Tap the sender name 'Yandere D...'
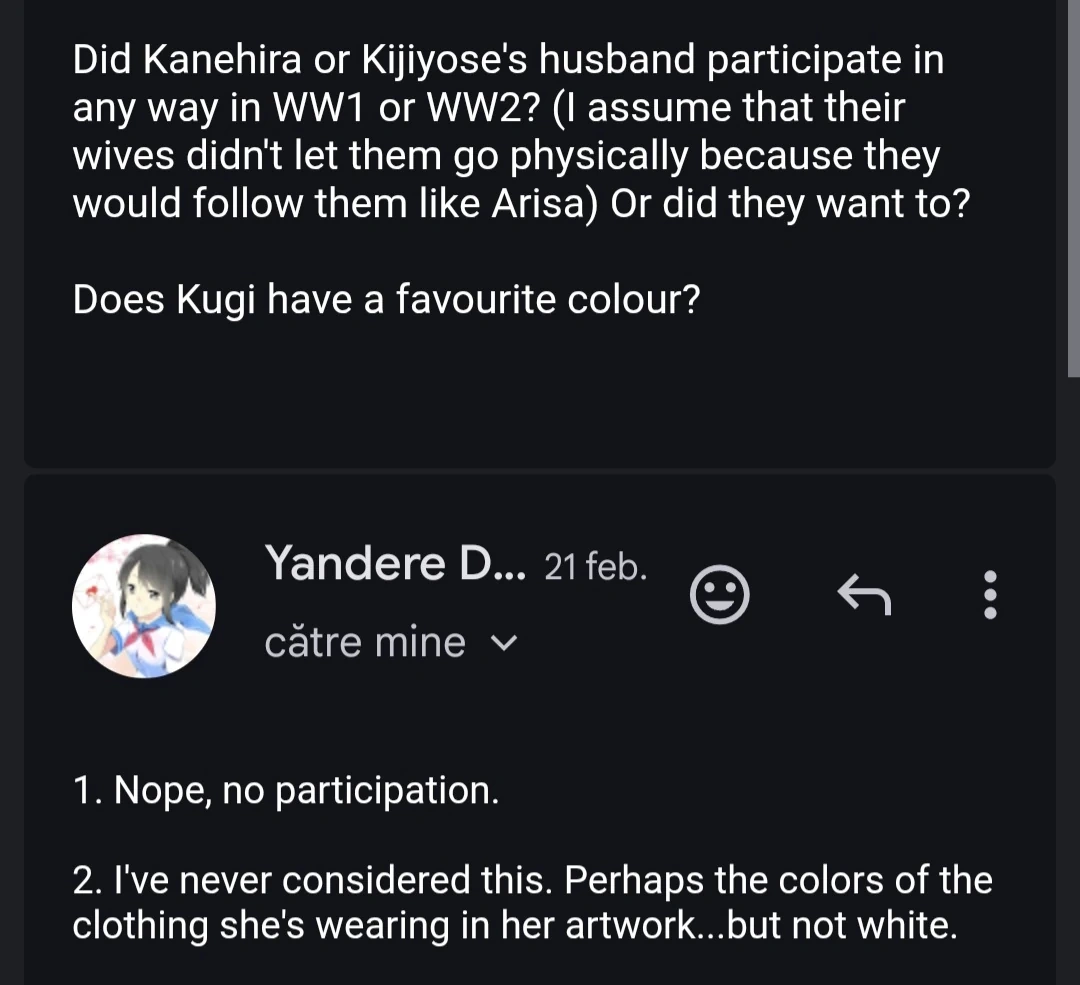 394,563
